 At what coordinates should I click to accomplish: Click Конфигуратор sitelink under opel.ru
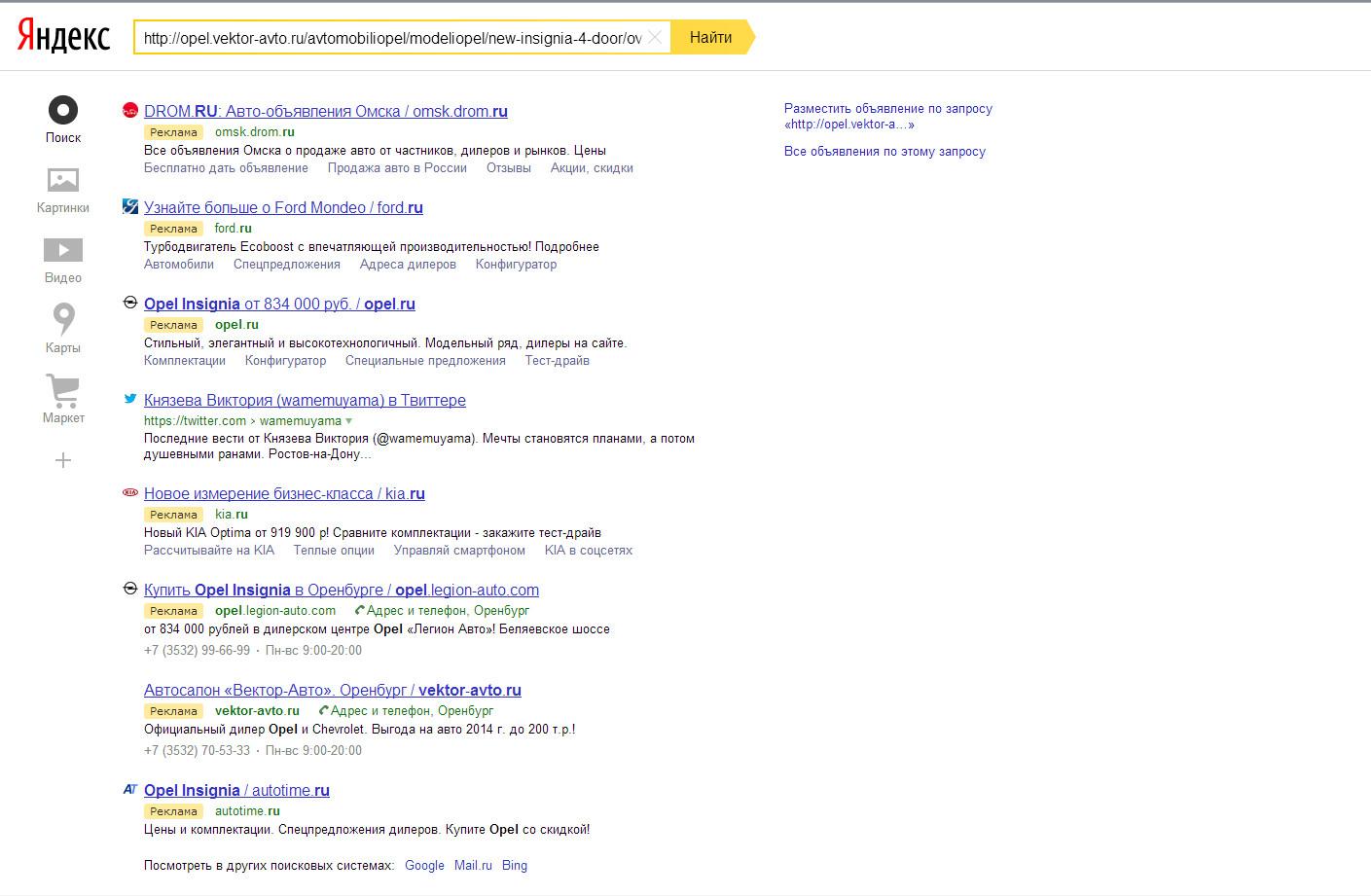point(285,360)
